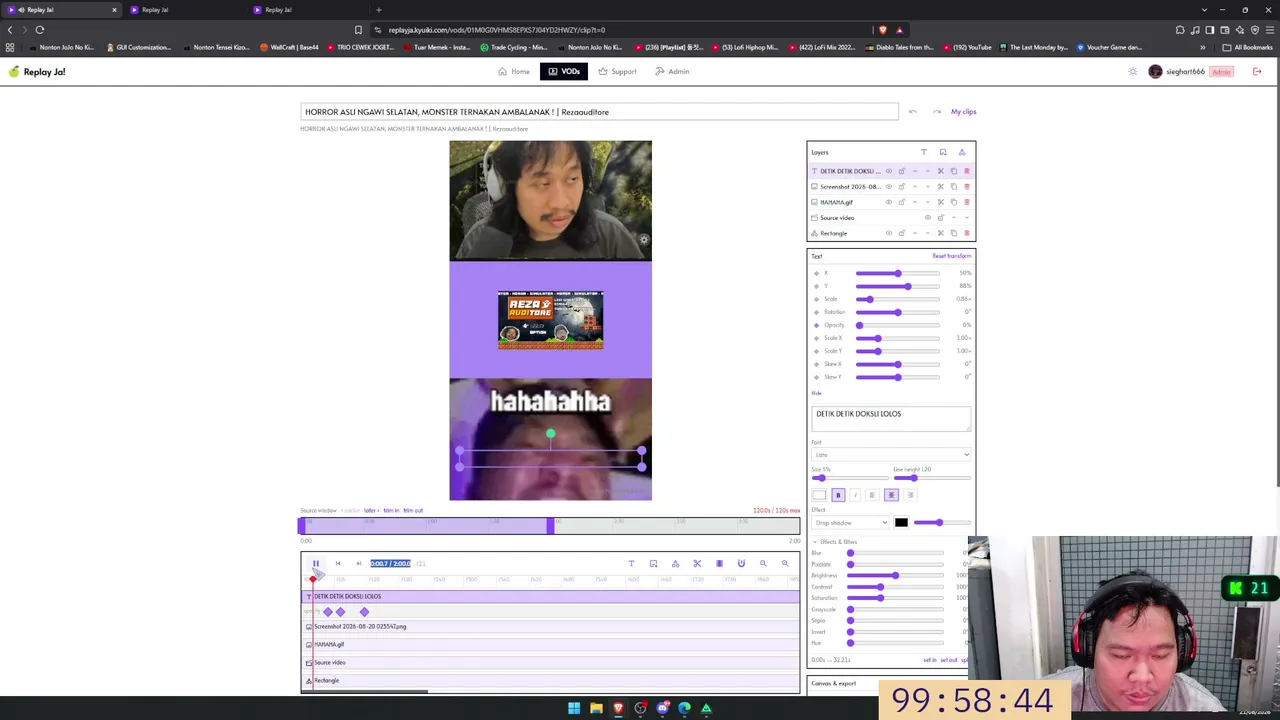Click Reset transform in Text panel
The width and height of the screenshot is (1280, 720).
951,256
